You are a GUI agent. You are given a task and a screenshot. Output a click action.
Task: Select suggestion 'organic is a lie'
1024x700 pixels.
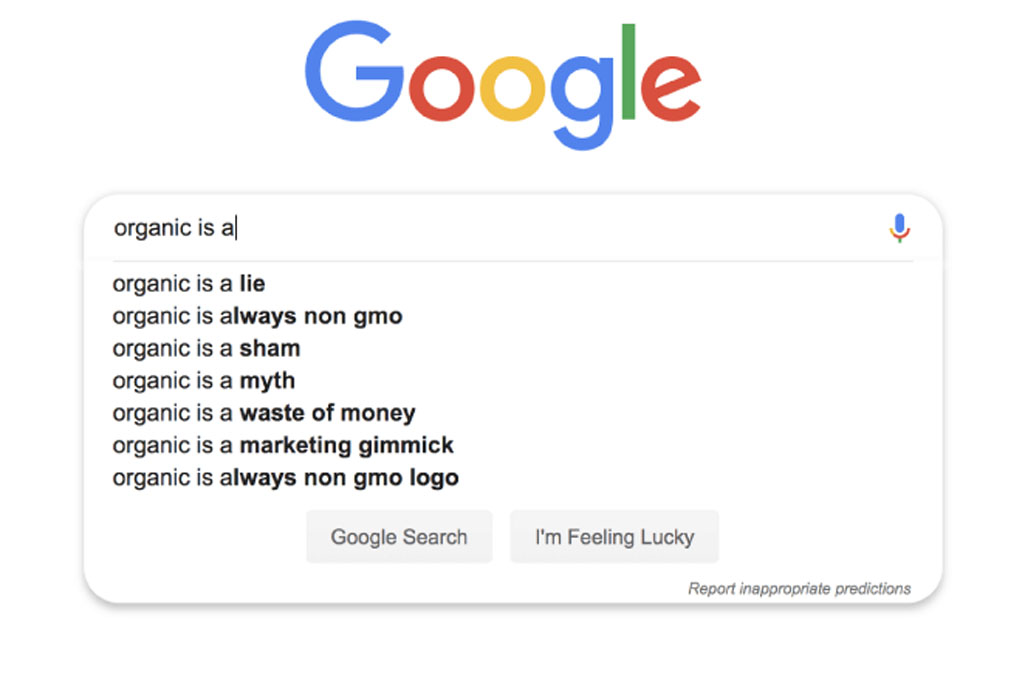(189, 284)
